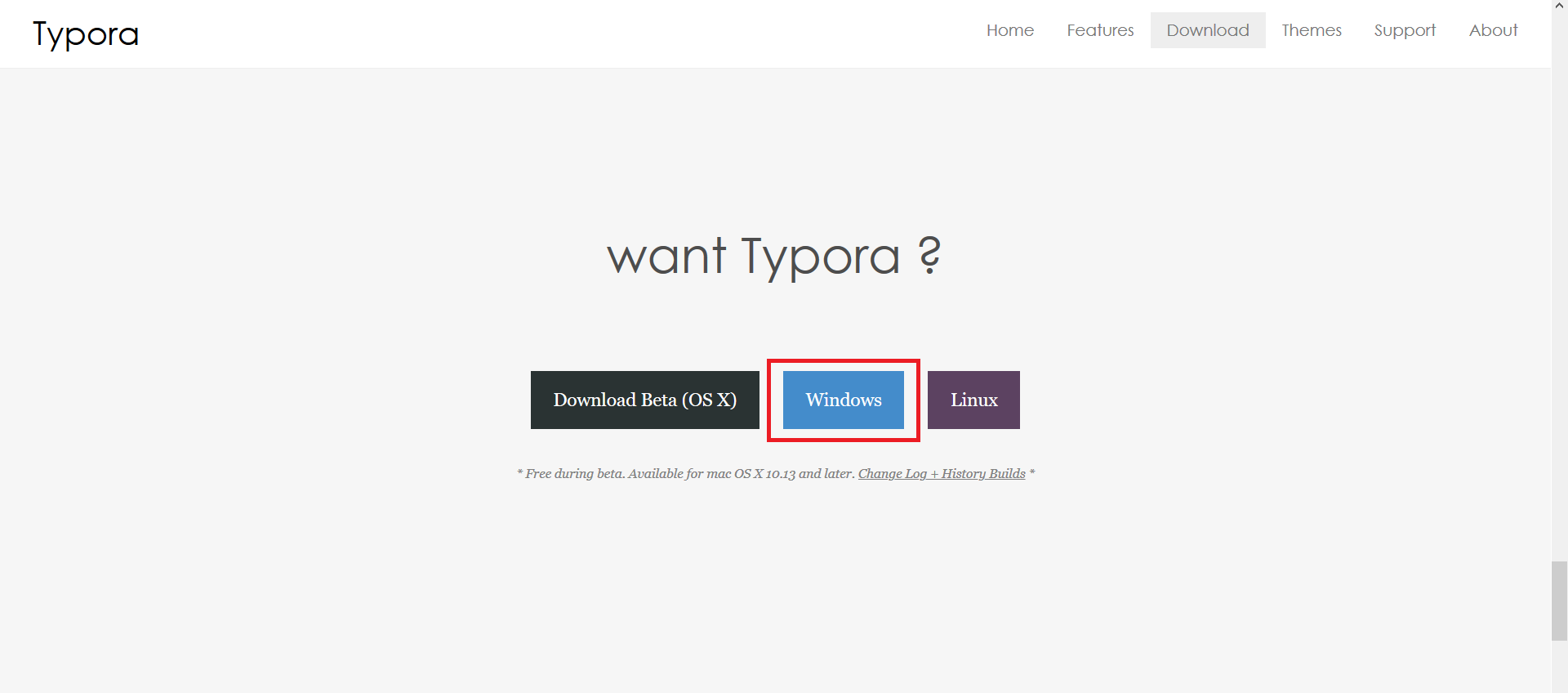Open Change Log + History Builds link
Viewport: 1568px width, 693px height.
[942, 474]
